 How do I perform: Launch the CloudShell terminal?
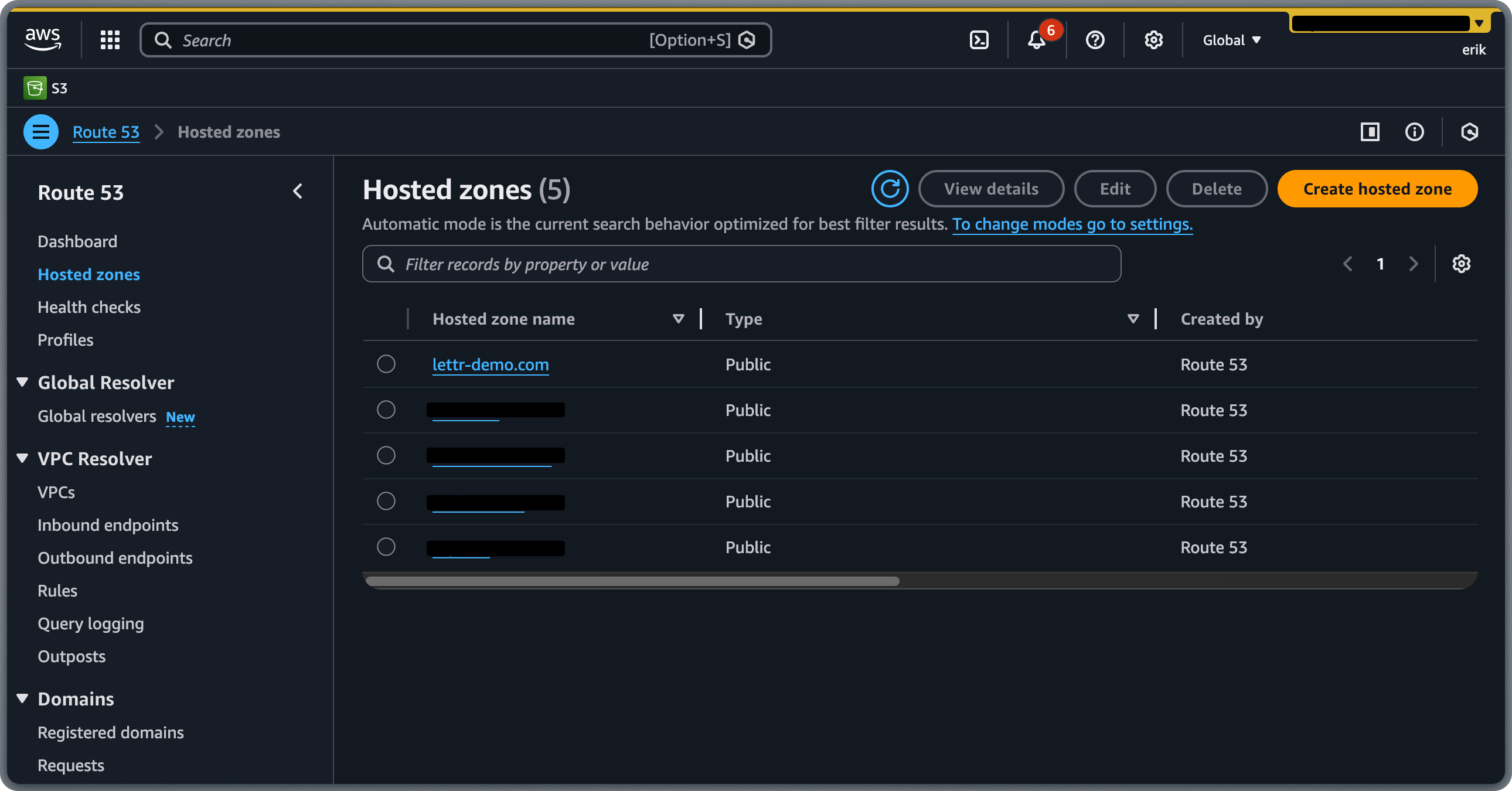click(979, 39)
